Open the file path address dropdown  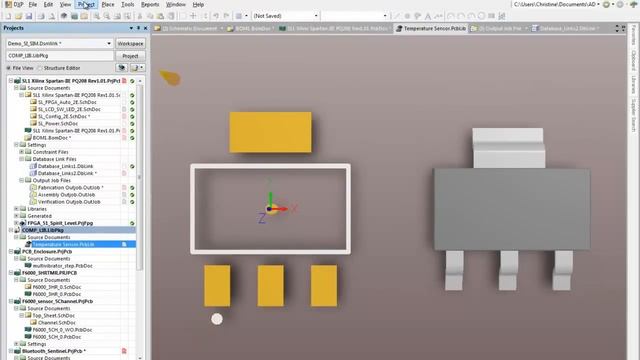pyautogui.click(x=598, y=4)
